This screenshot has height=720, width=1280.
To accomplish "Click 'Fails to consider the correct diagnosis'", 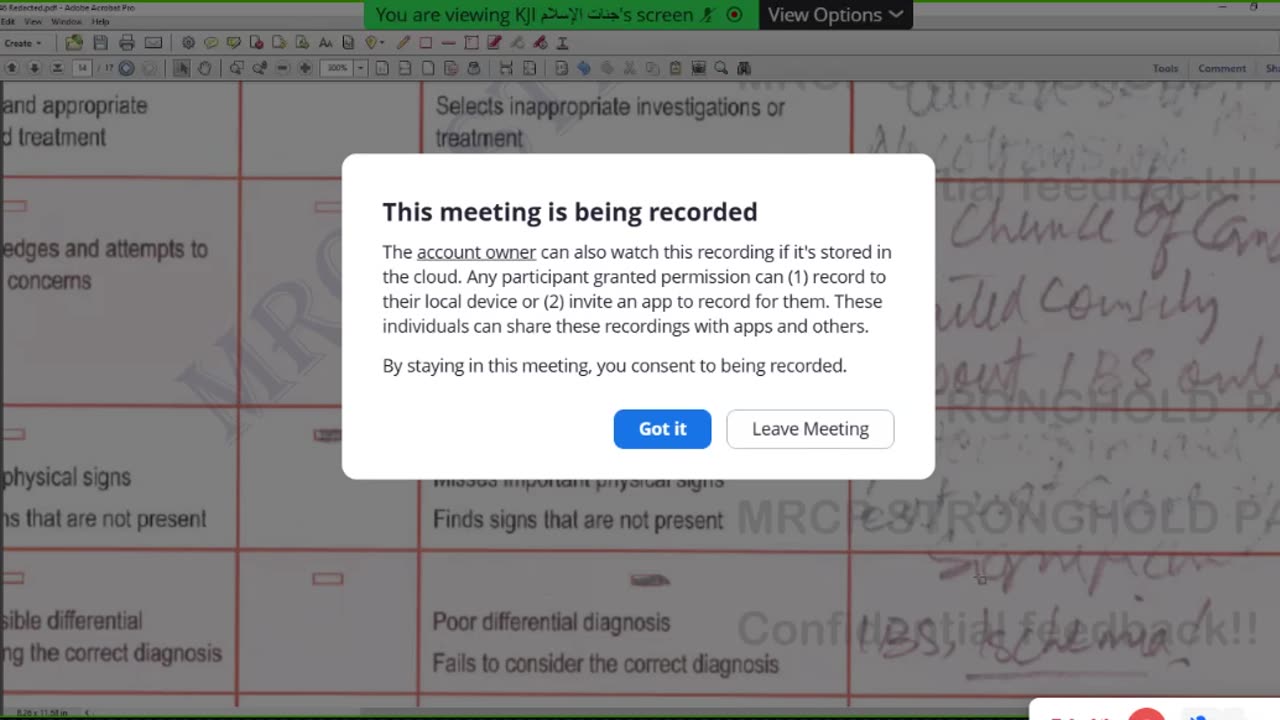I will pos(605,663).
